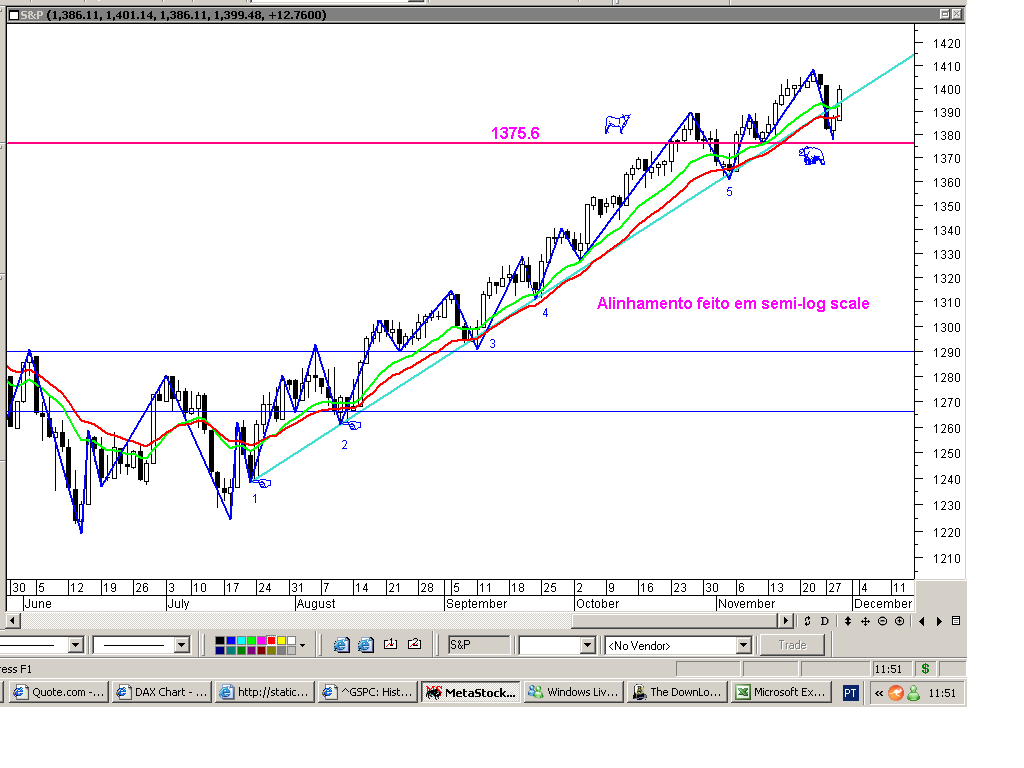Switch to http://static taskbar window
Screen dimensions: 1024x768
coord(265,692)
